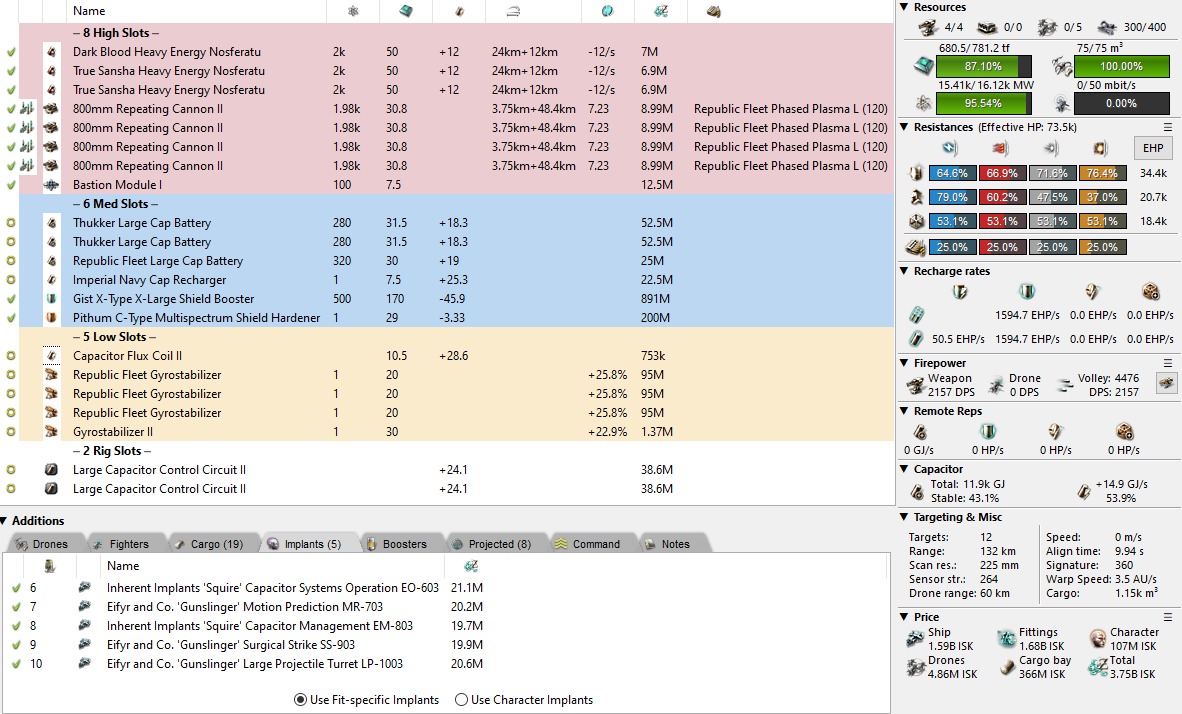Toggle state of Dark Blood Heavy Energy Nosferatu

point(11,52)
